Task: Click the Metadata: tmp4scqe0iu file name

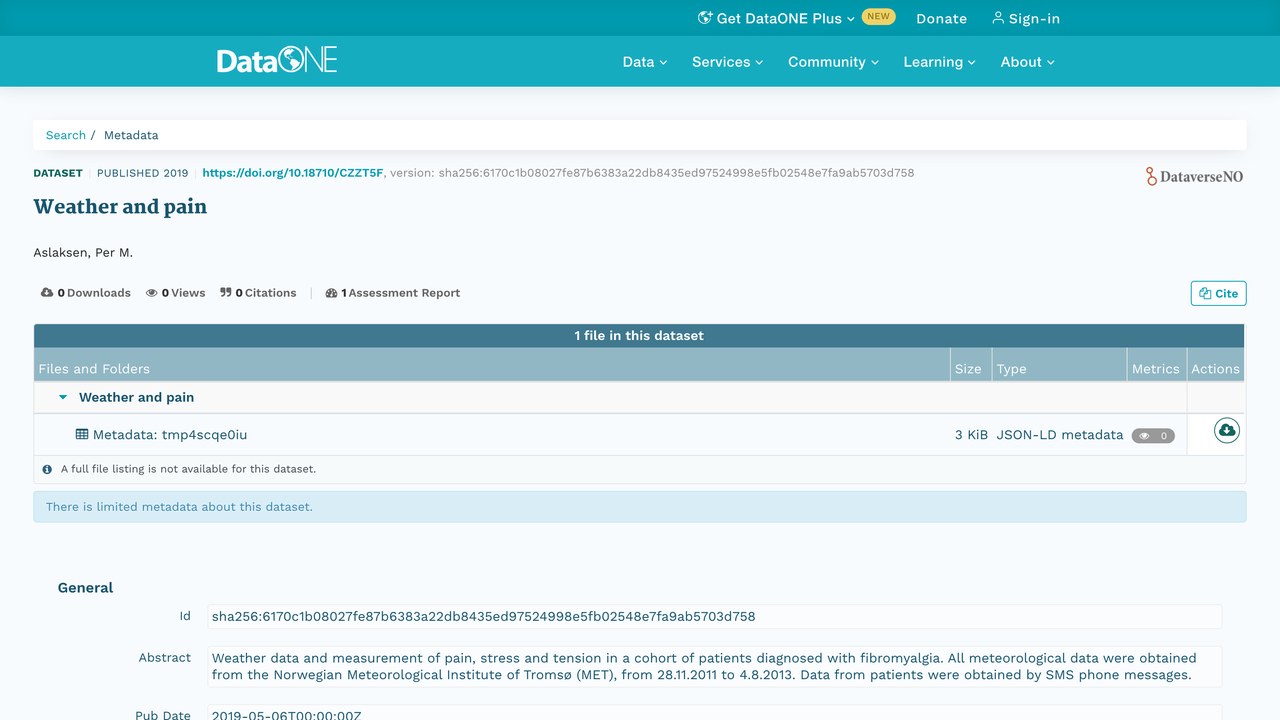Action: tap(170, 435)
